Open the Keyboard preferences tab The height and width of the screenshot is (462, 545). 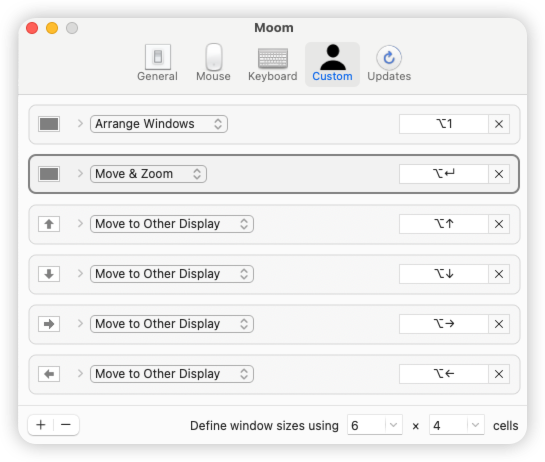tap(272, 64)
